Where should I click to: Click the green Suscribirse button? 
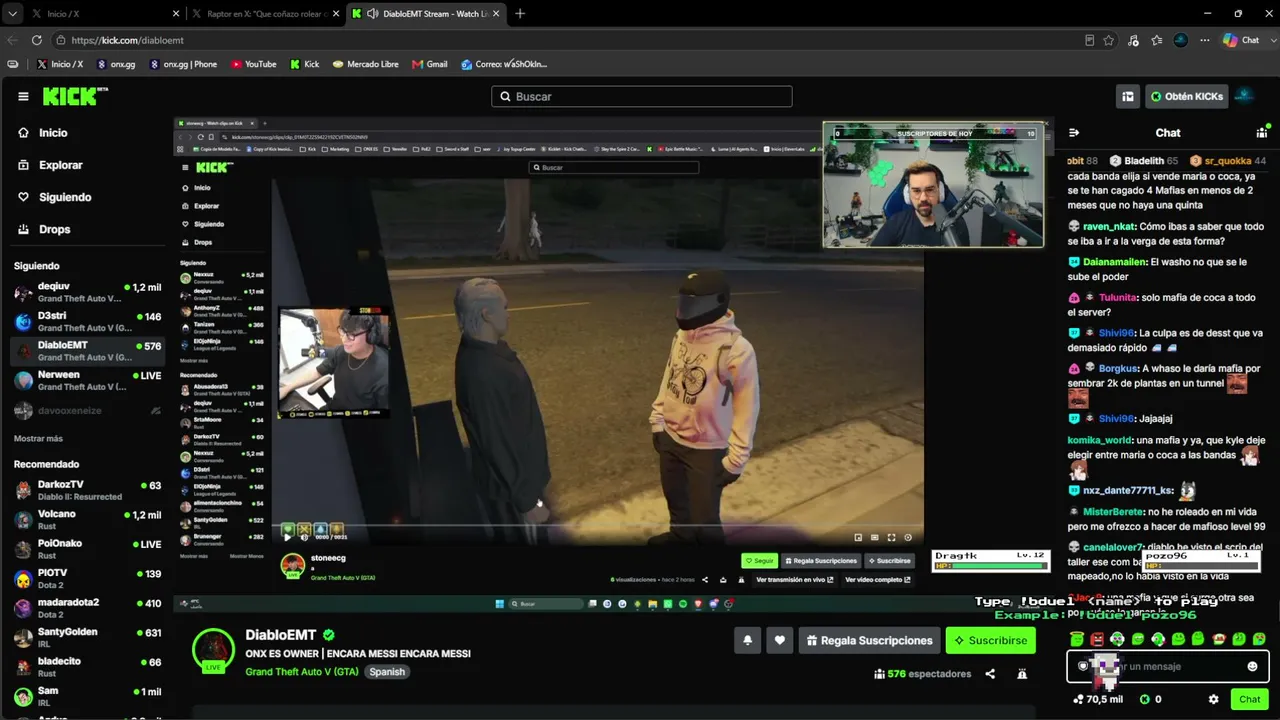(x=990, y=640)
